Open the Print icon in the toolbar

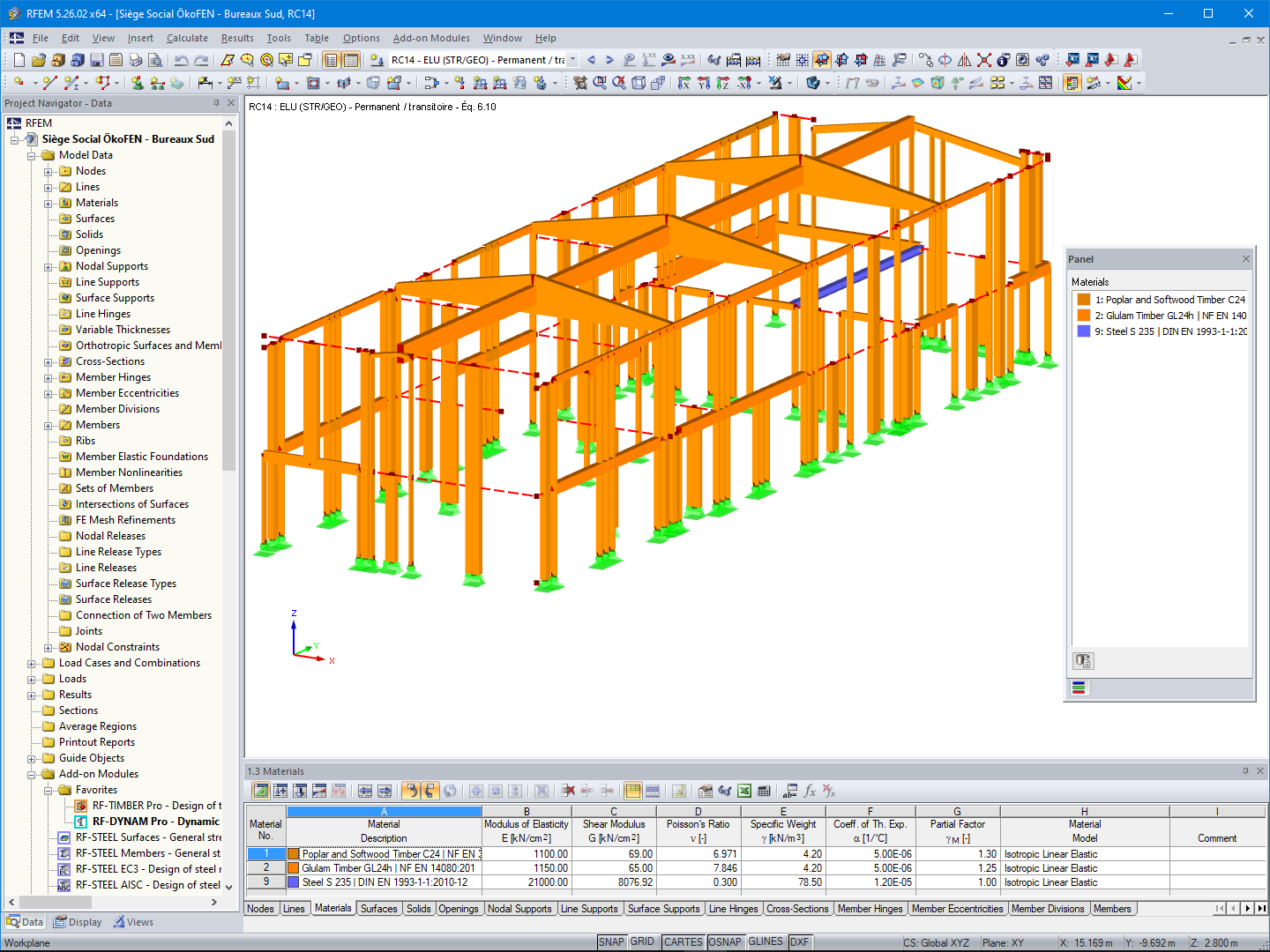coord(136,59)
